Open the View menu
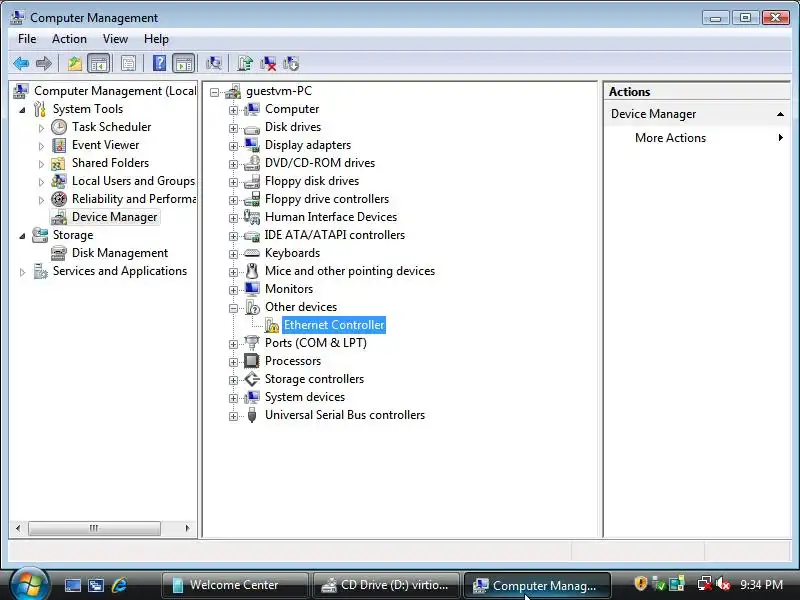800x600 pixels. tap(115, 39)
